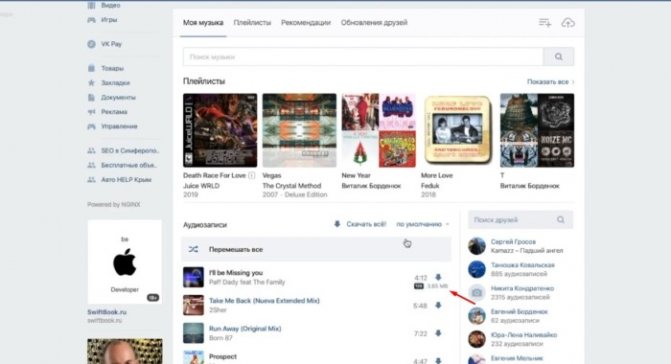671x364 pixels.
Task: Switch to the Рекомендации tab
Action: tap(306, 23)
